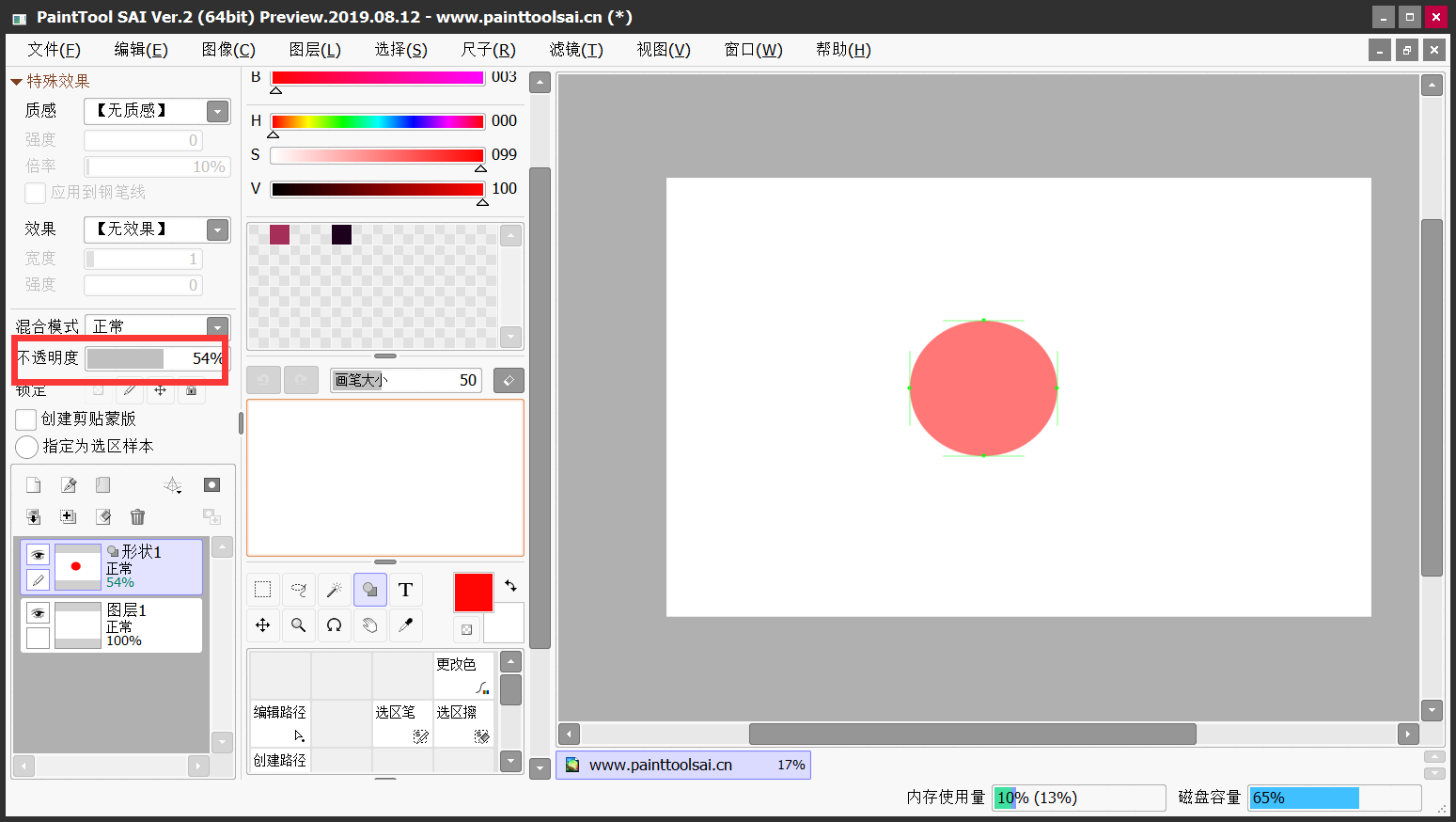Select the 更改色 tool
The image size is (1456, 822).
[463, 675]
